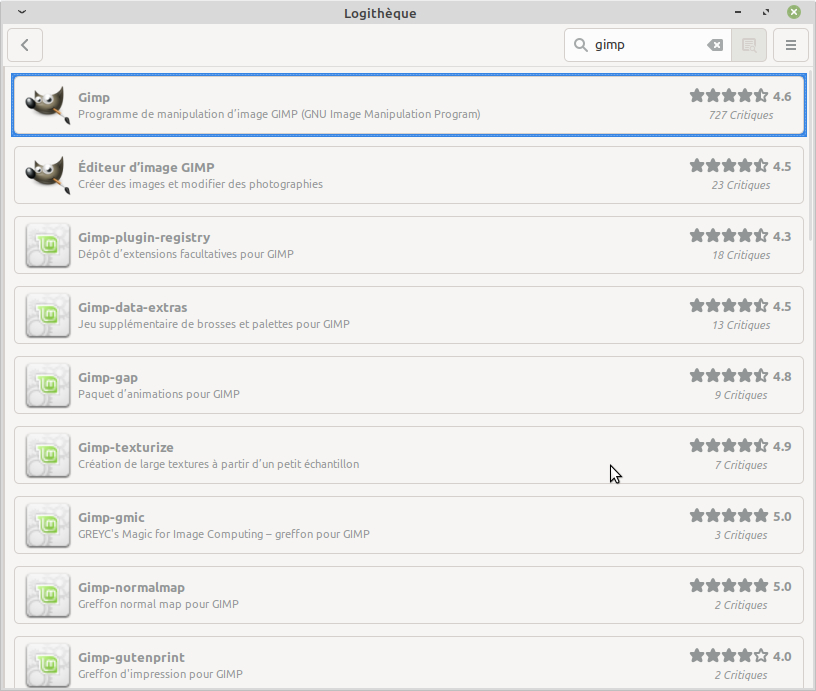Click the Gimp-gutenprint package icon
This screenshot has width=816, height=691.
click(x=48, y=665)
